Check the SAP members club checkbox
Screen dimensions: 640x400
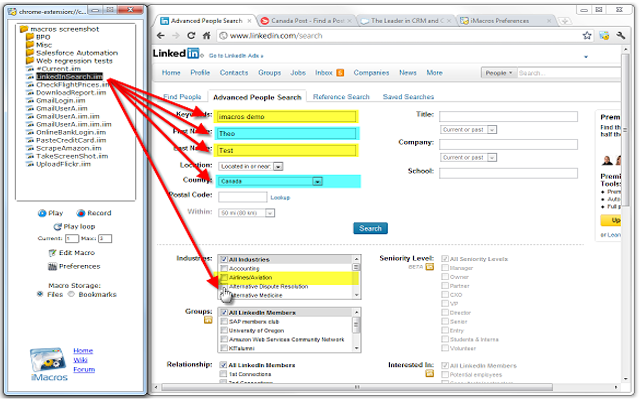click(224, 322)
